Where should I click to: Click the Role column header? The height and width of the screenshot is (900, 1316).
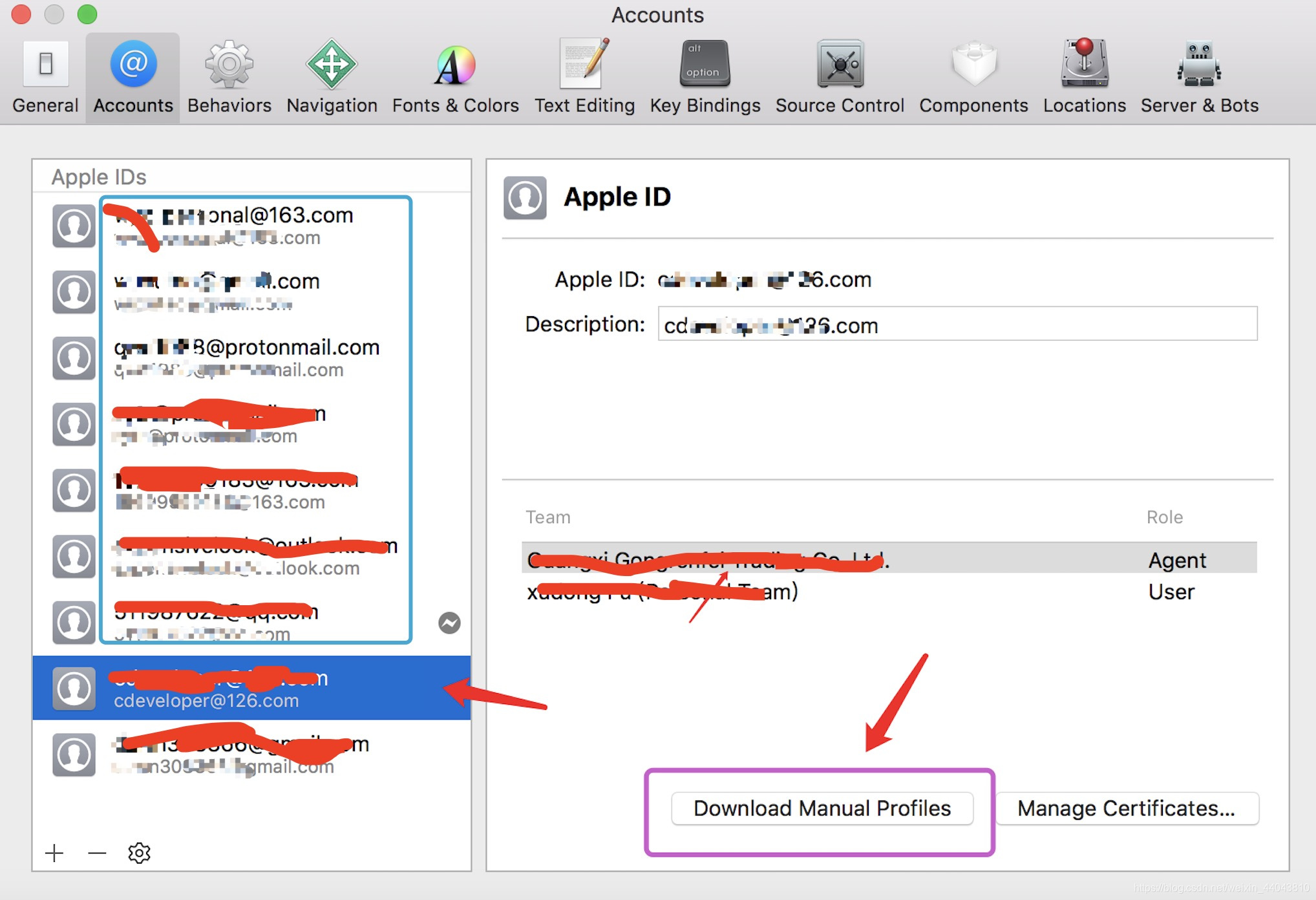(1165, 517)
